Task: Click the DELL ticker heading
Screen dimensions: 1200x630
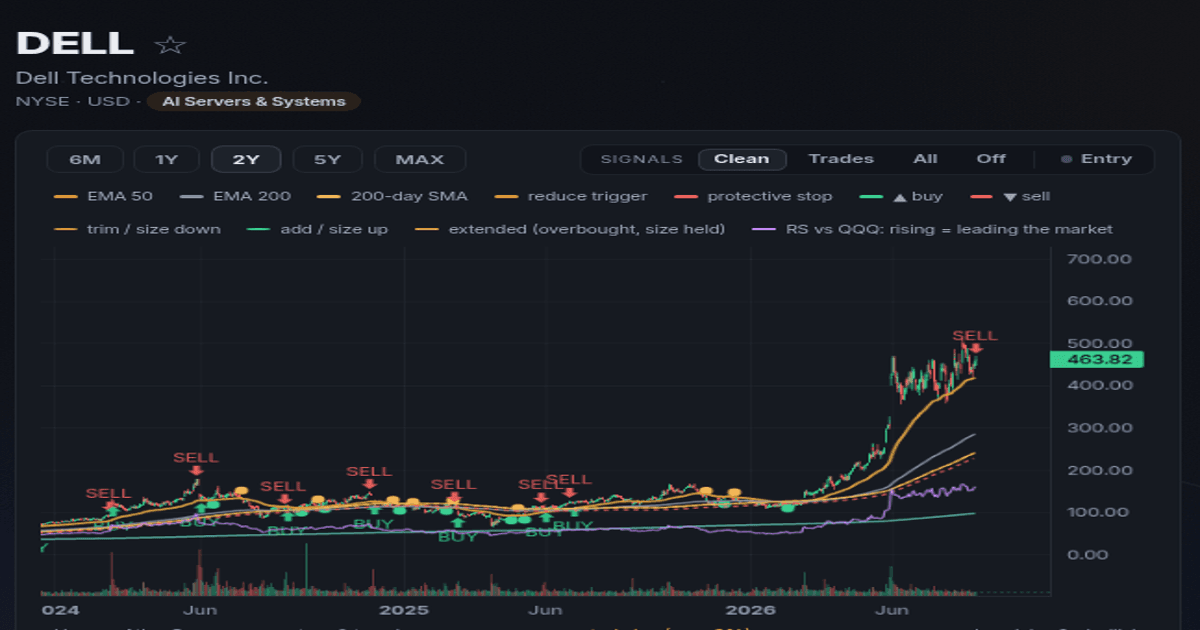Action: [x=75, y=43]
